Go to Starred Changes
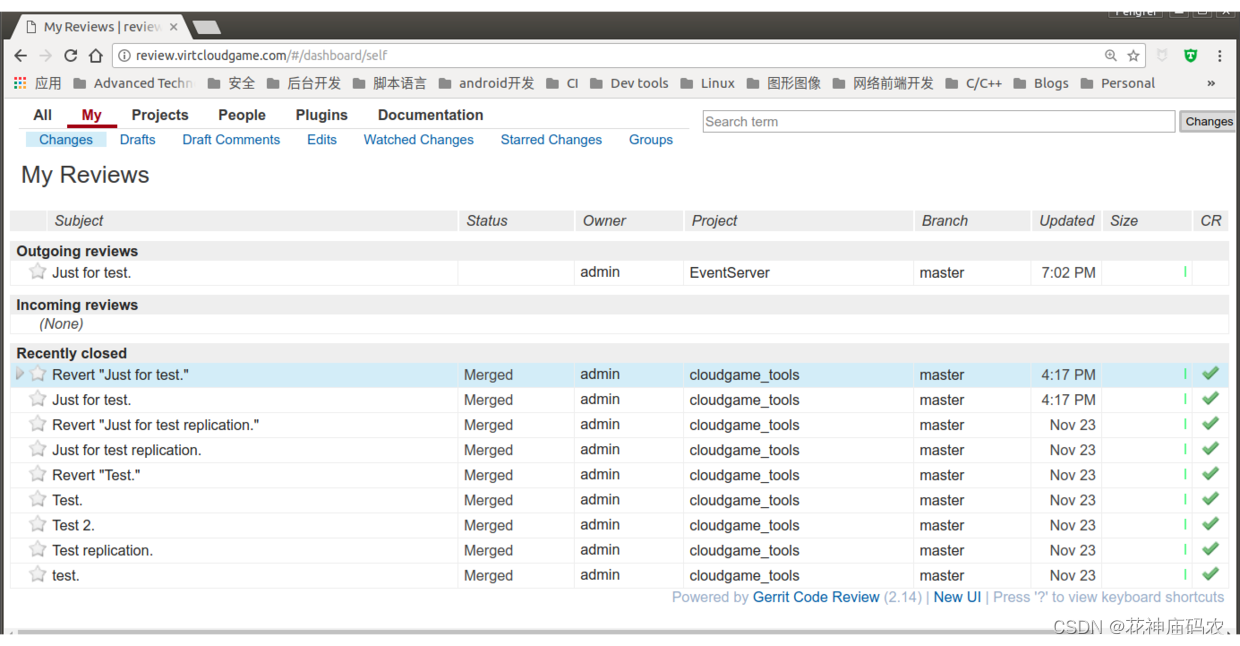Screen dimensions: 1240x646 551,140
